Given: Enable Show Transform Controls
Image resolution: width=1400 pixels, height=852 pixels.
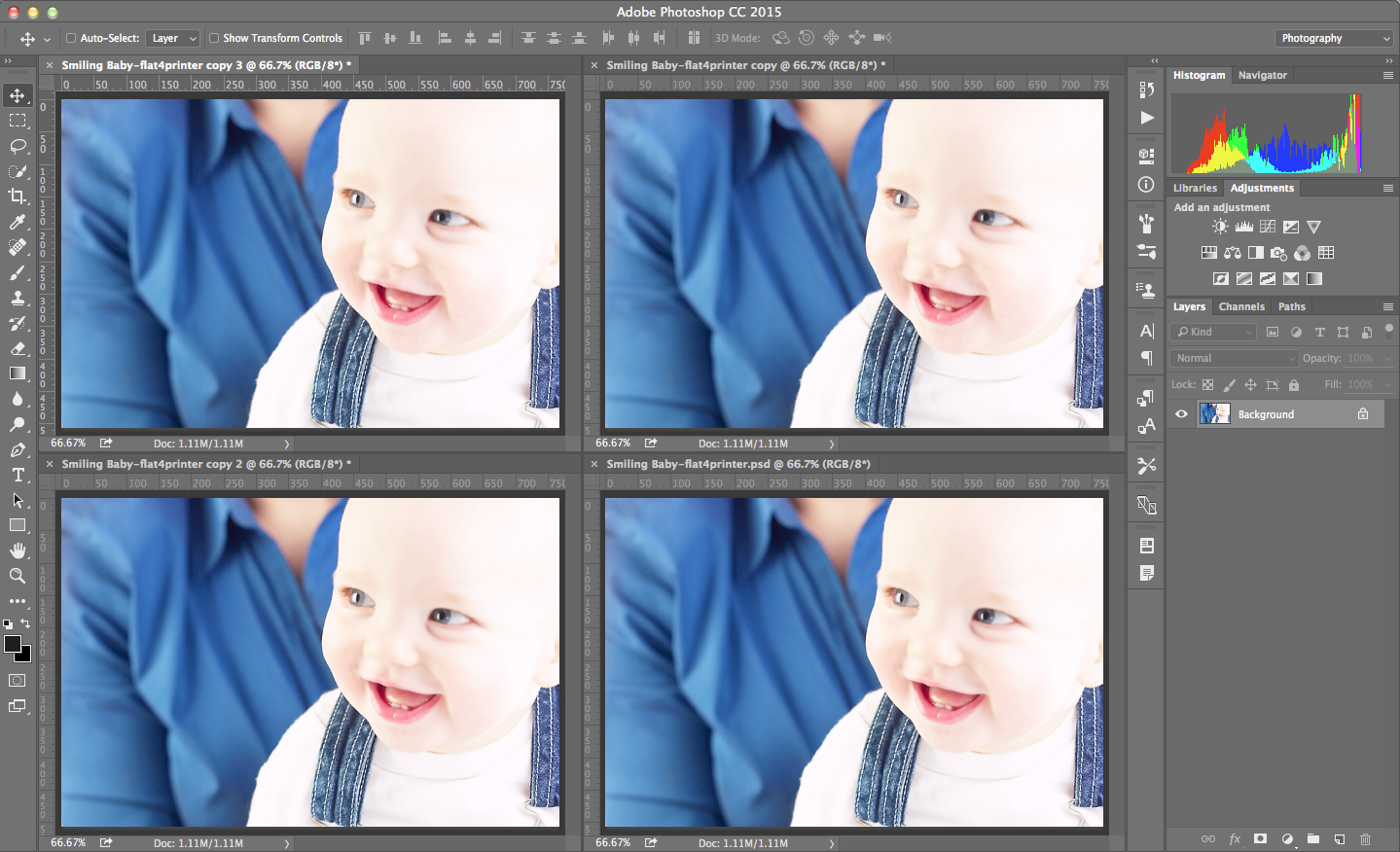Looking at the screenshot, I should click(x=213, y=38).
